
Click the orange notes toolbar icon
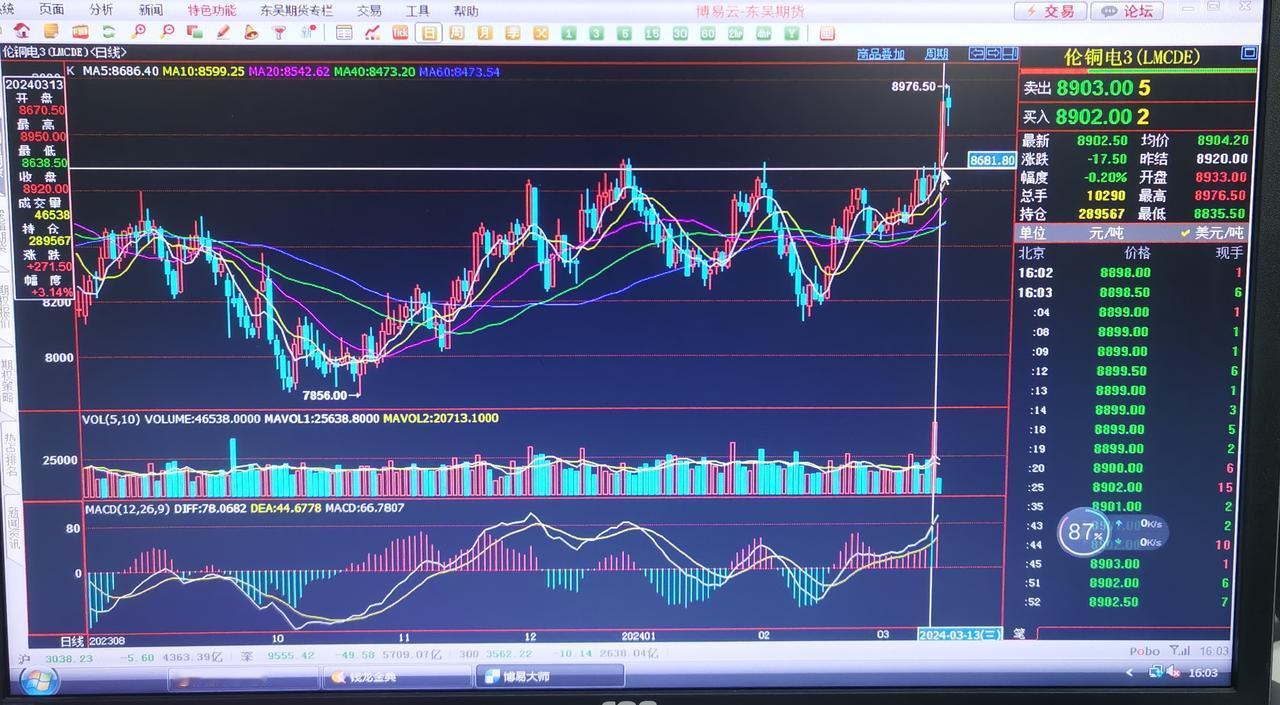click(51, 32)
